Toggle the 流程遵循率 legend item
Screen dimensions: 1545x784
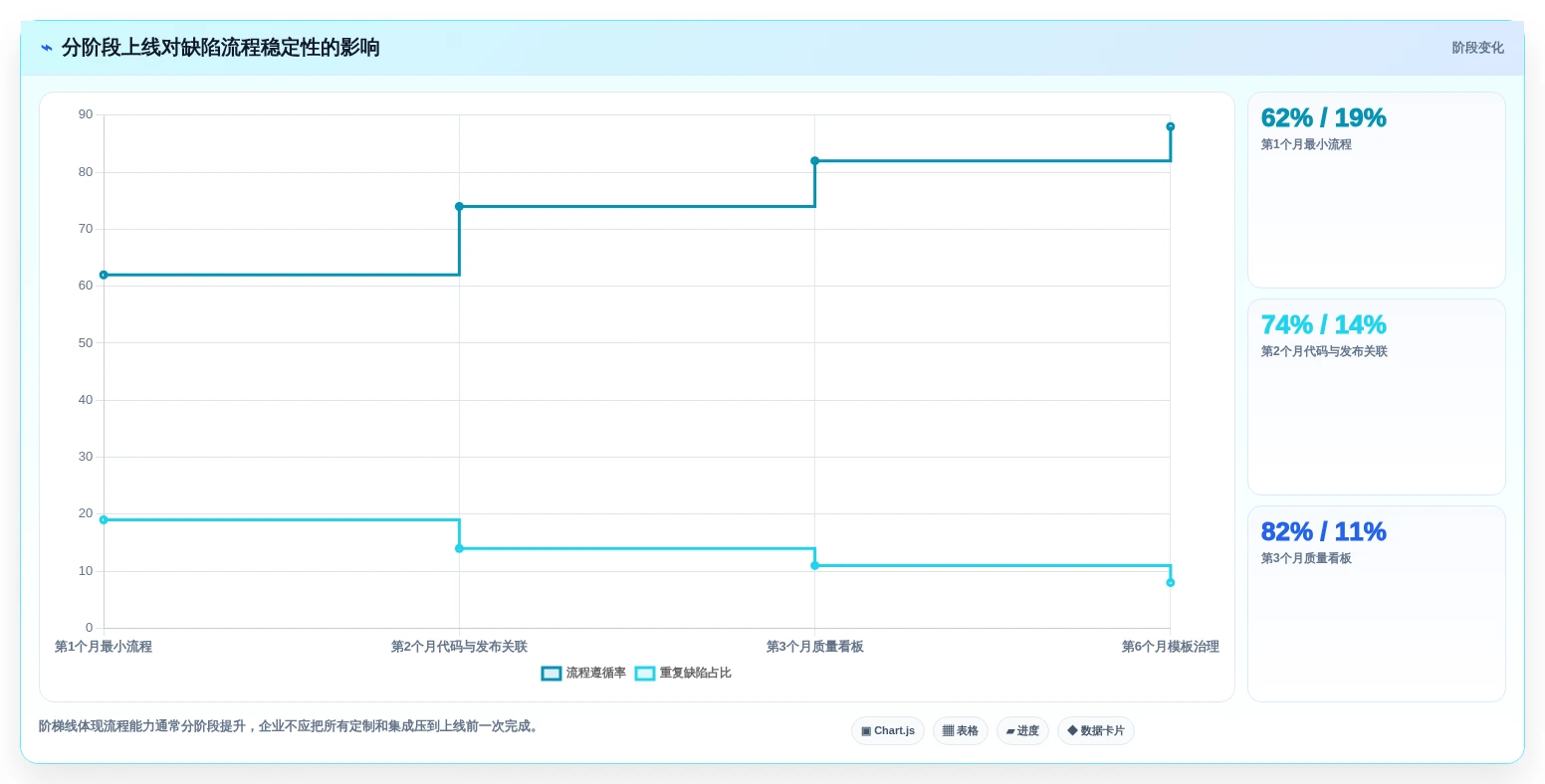pos(583,674)
